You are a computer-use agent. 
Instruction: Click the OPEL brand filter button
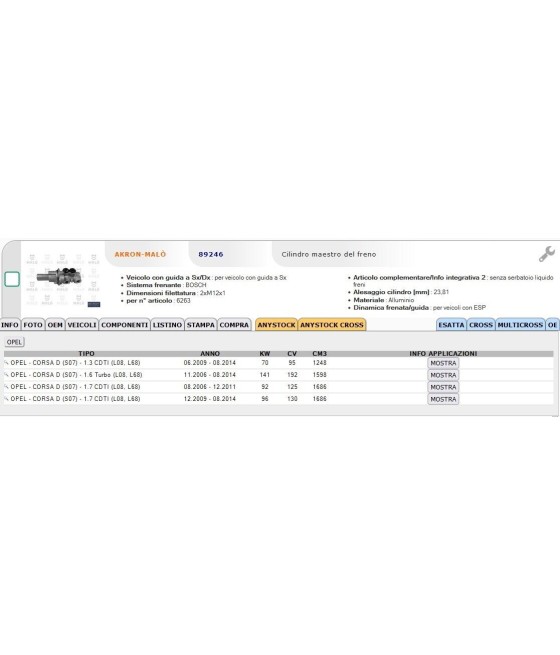14,342
